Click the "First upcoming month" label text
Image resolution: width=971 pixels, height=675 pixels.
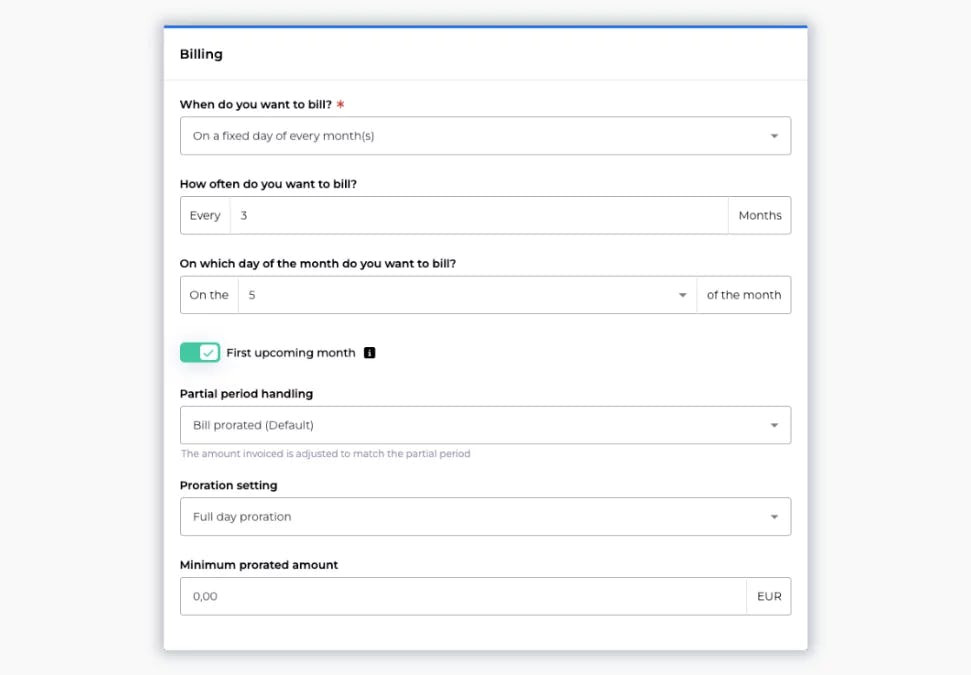pos(291,353)
